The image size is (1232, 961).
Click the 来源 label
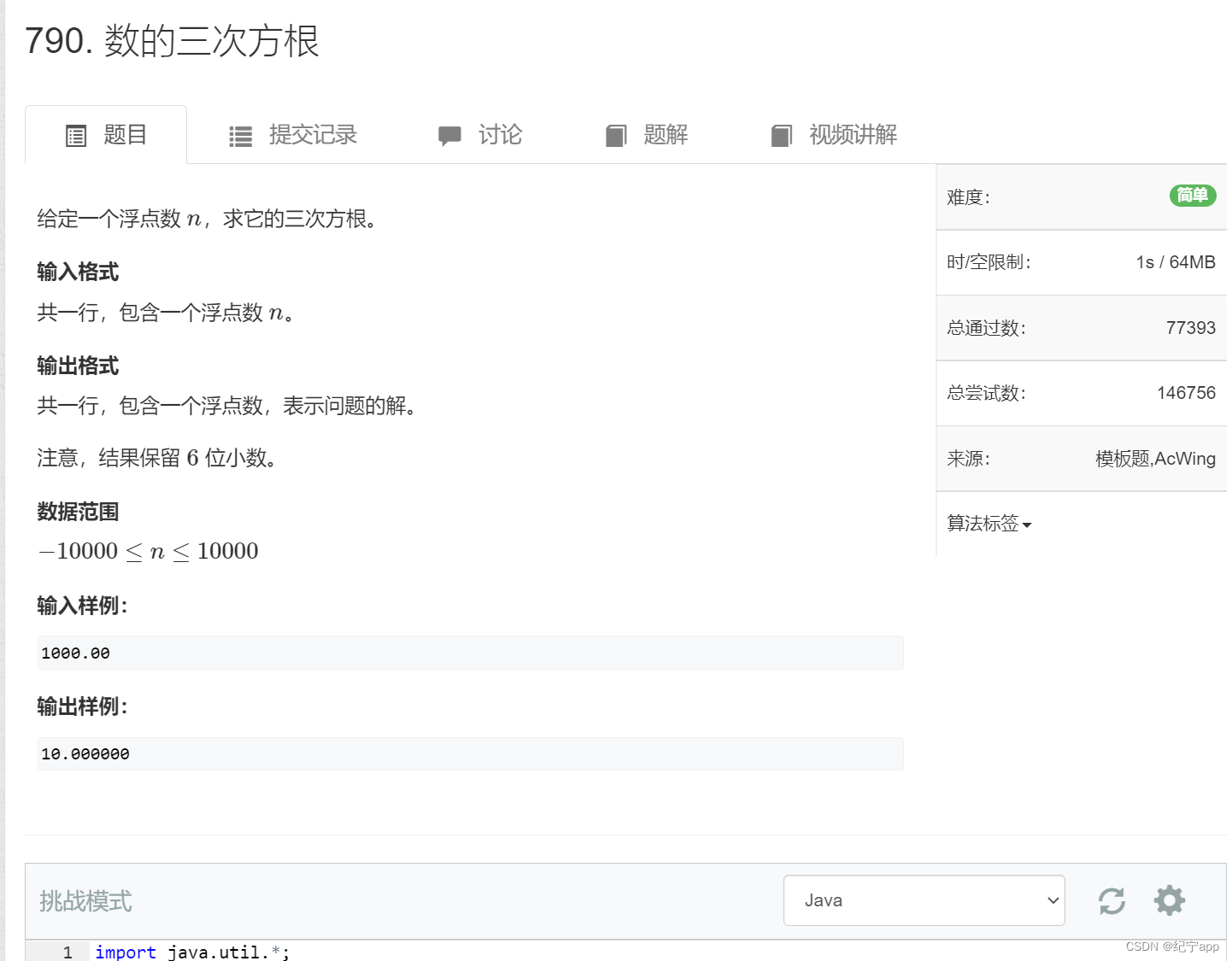coord(968,459)
